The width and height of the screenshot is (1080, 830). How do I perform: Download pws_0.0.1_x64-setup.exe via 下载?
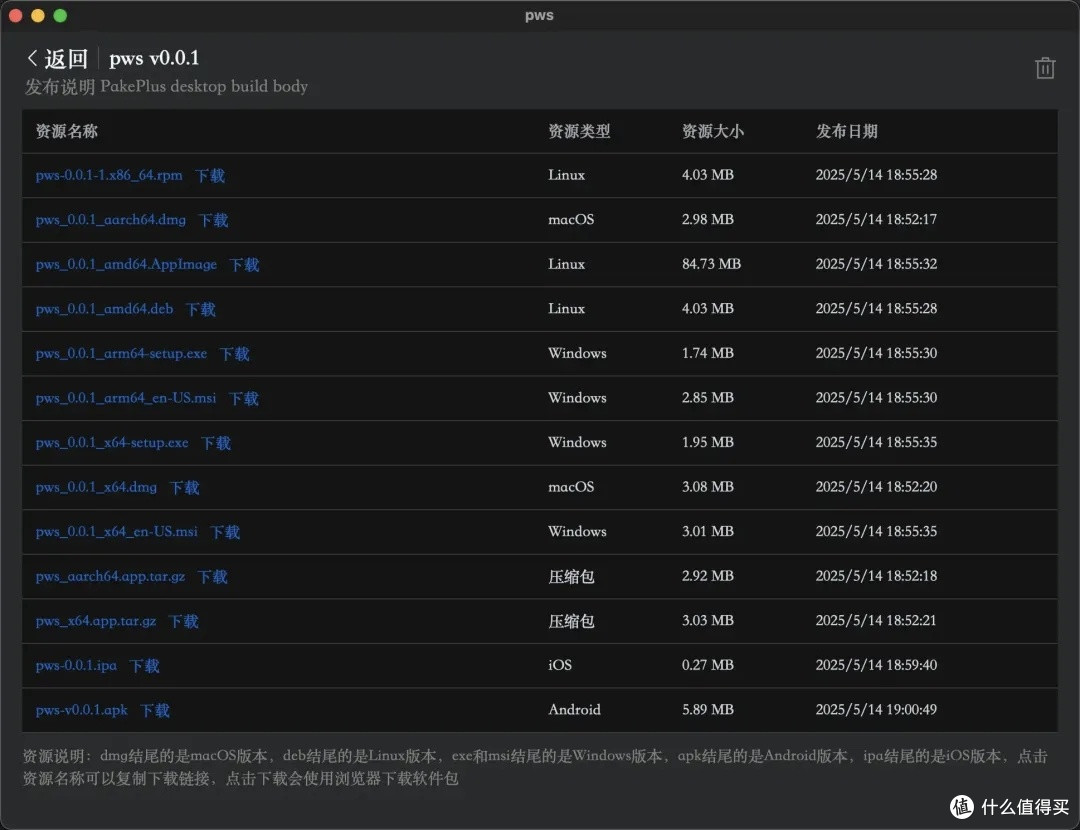point(216,444)
